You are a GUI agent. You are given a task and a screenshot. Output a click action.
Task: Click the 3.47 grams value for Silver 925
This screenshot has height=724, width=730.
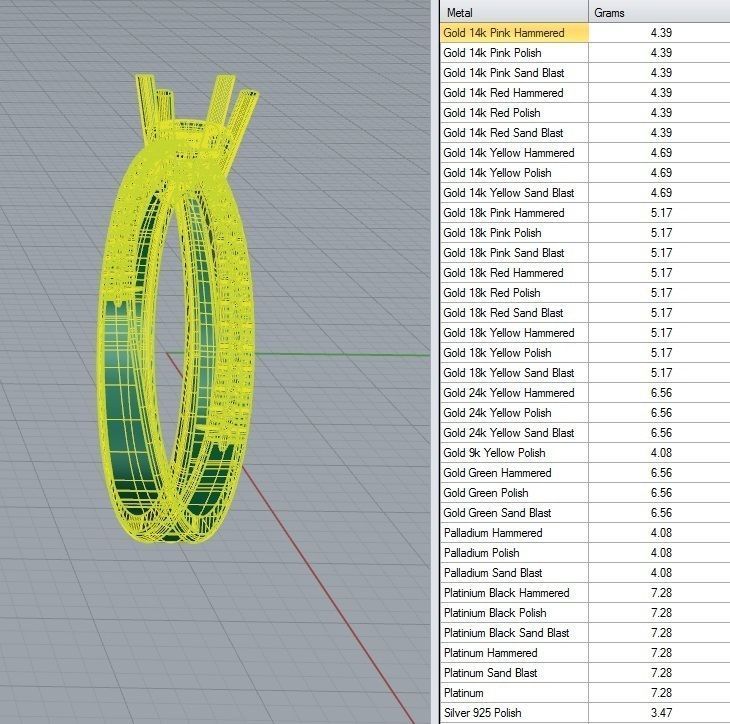(x=661, y=713)
